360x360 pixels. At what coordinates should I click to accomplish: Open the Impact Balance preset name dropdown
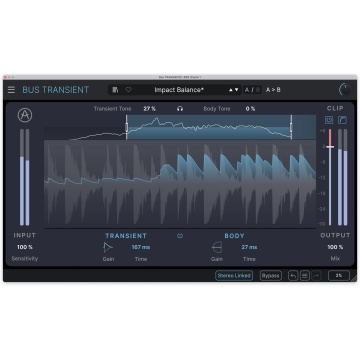pyautogui.click(x=179, y=90)
